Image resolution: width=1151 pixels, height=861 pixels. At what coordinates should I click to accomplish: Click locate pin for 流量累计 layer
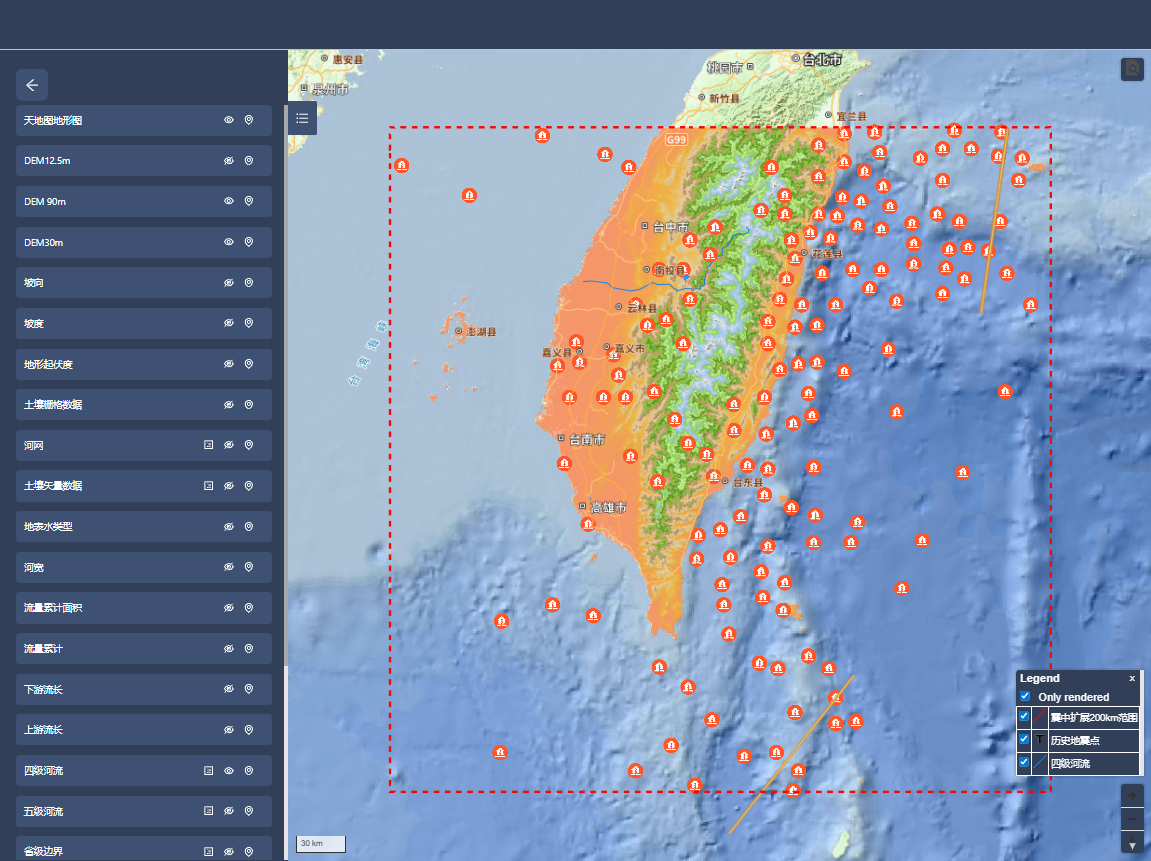click(249, 649)
